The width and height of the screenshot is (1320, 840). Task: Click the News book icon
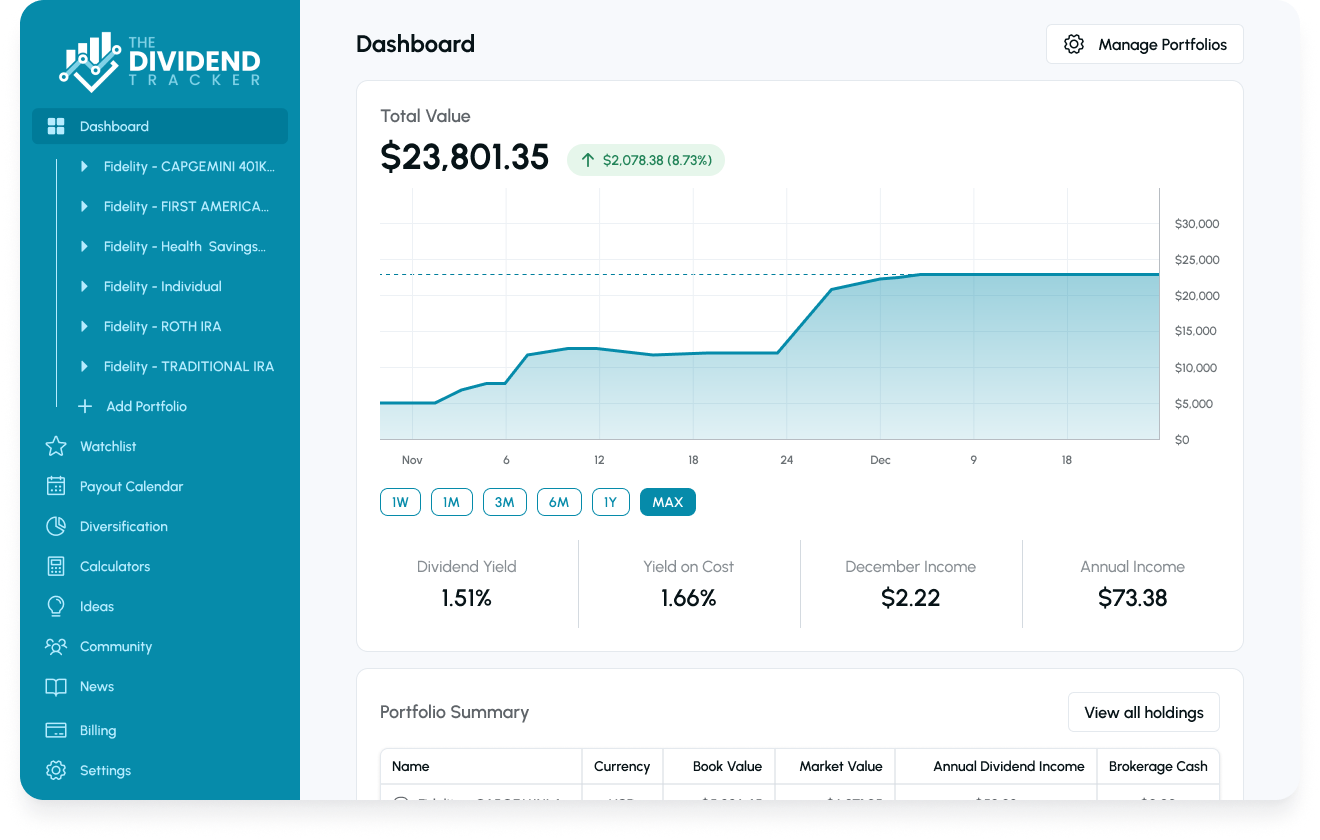(x=56, y=686)
